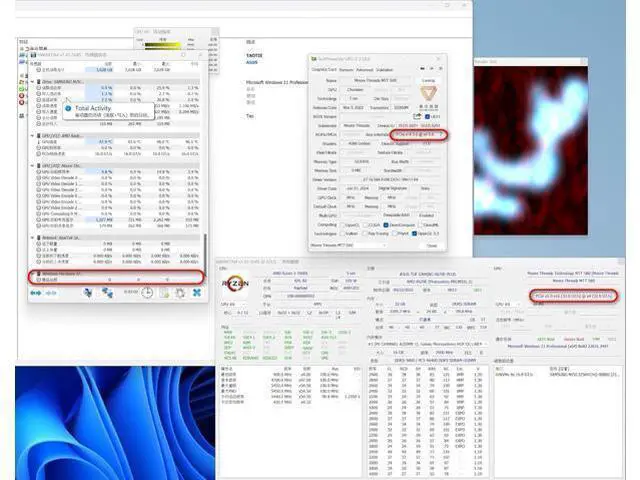Click the bus interface question mark in GPU-Z
640x480 pixels.
coord(441,134)
